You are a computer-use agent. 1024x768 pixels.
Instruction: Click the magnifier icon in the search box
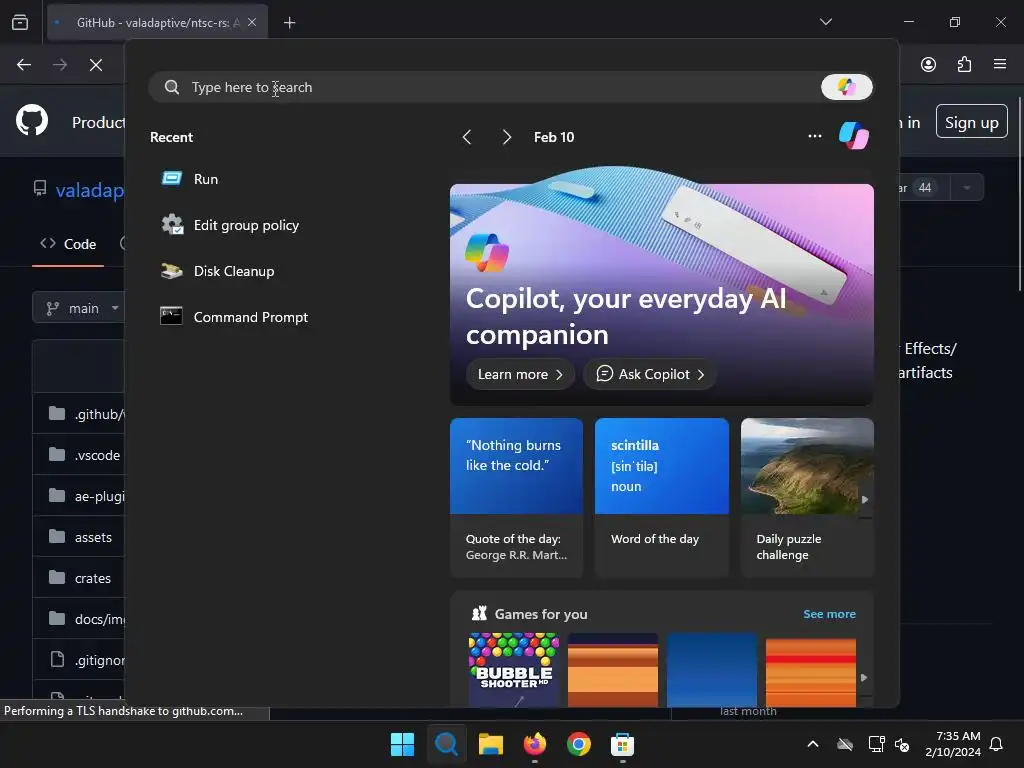[172, 88]
